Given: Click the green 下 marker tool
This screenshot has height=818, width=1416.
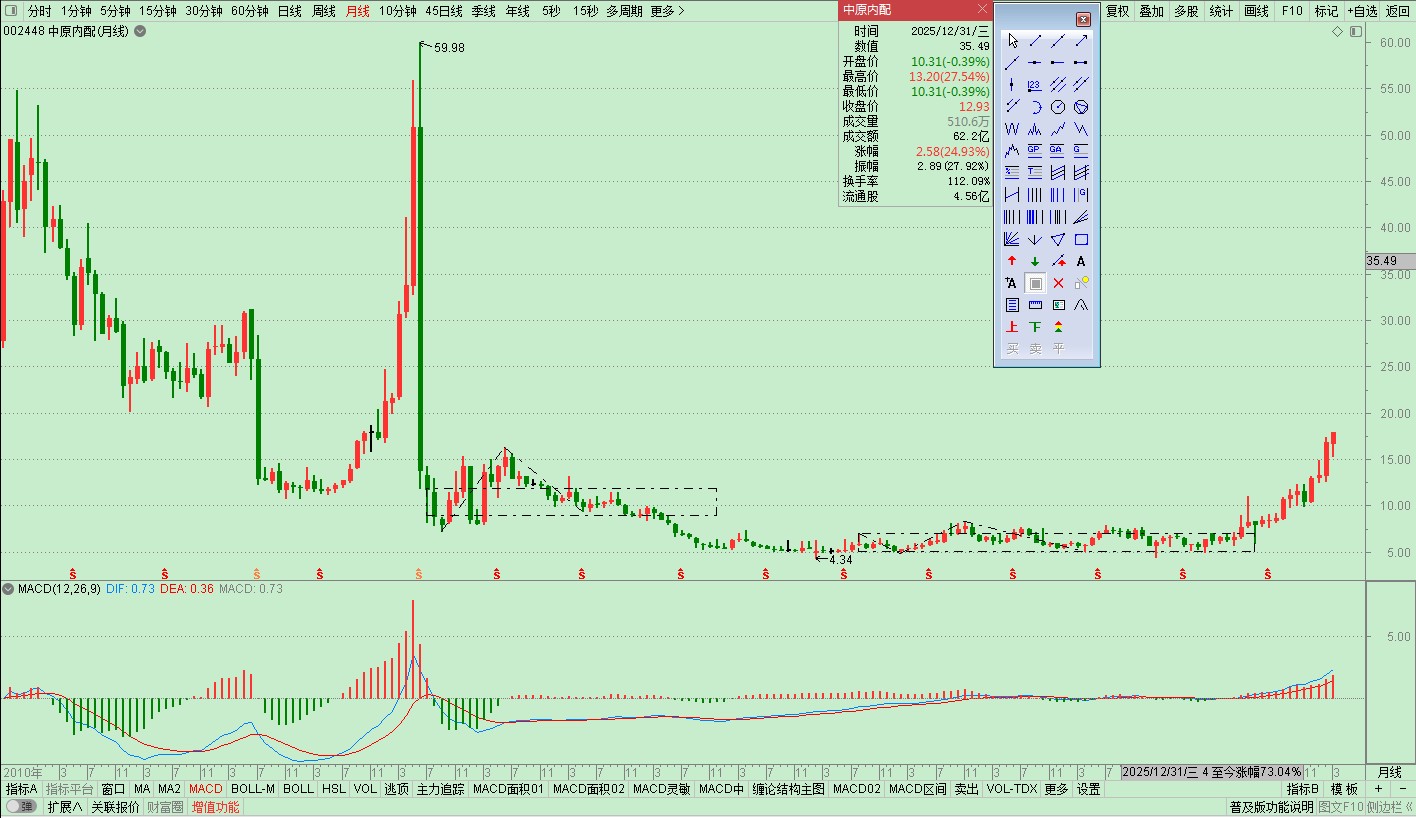Looking at the screenshot, I should pyautogui.click(x=1035, y=327).
